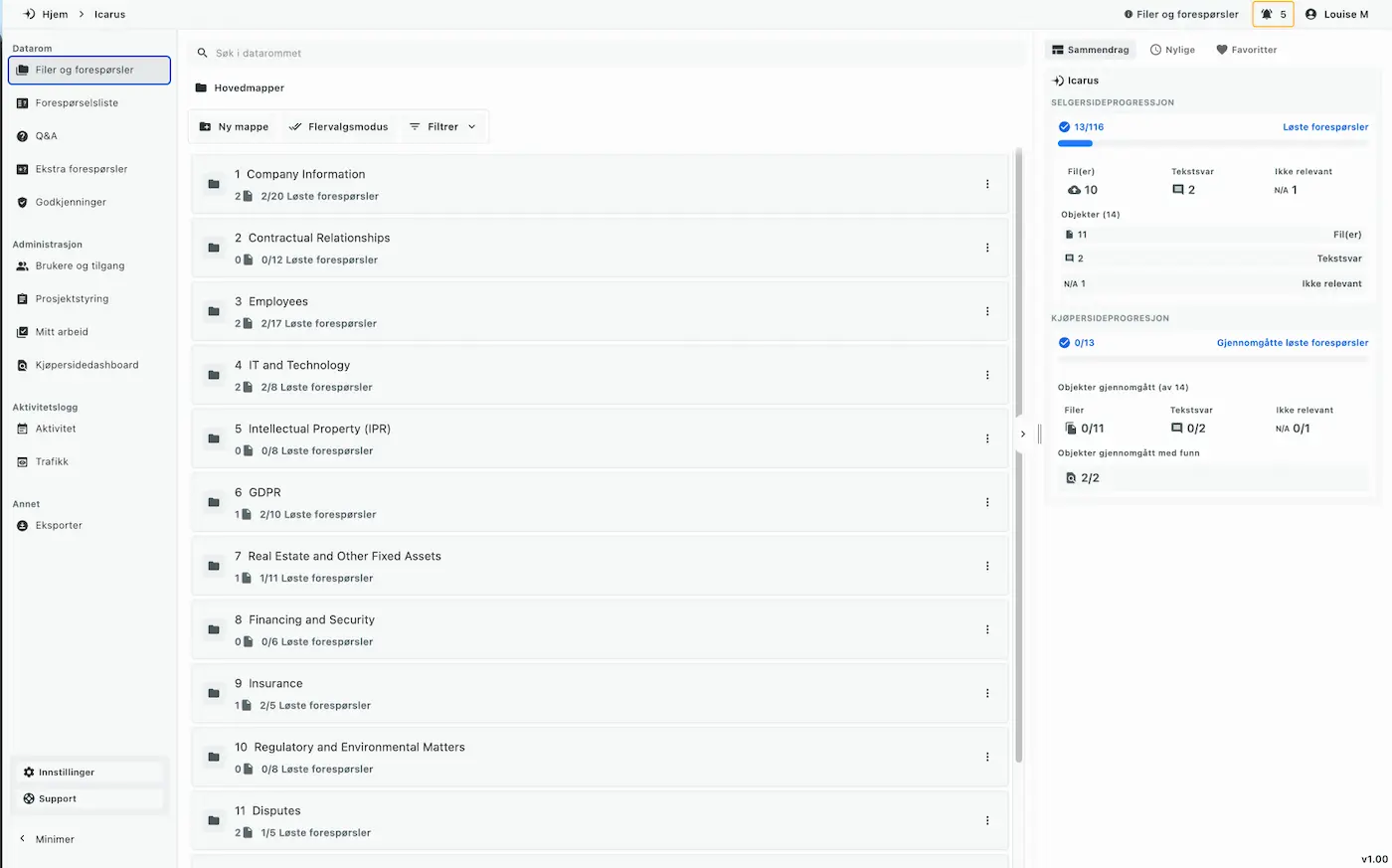Open options menu for Contractual Relationships
This screenshot has height=868, width=1392.
click(987, 248)
